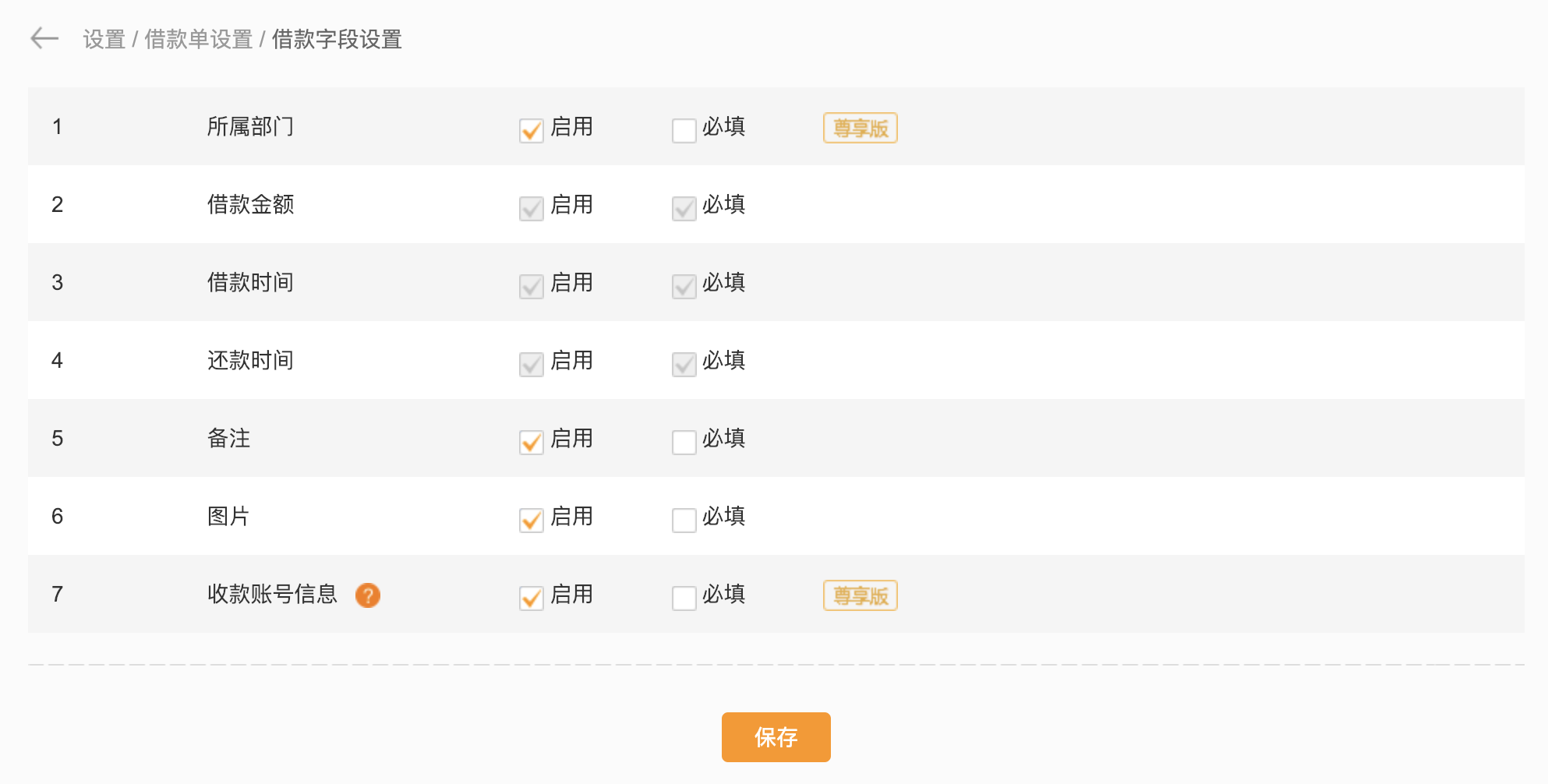Make 备注 a required field
The image size is (1548, 784).
click(684, 442)
